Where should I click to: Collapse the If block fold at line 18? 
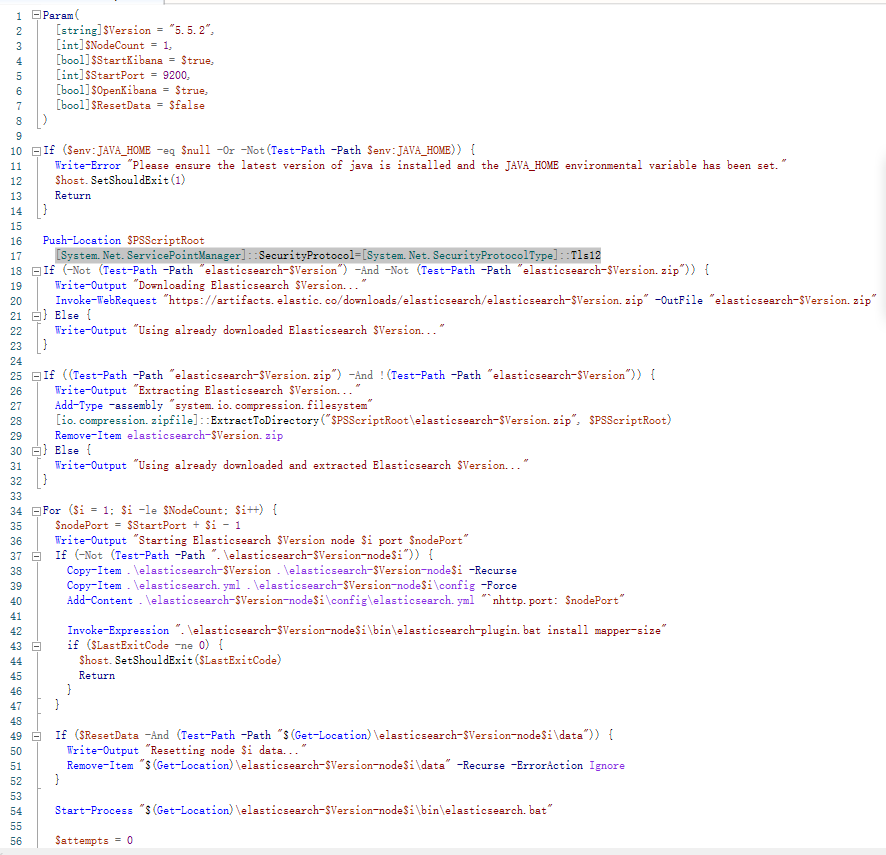36,271
